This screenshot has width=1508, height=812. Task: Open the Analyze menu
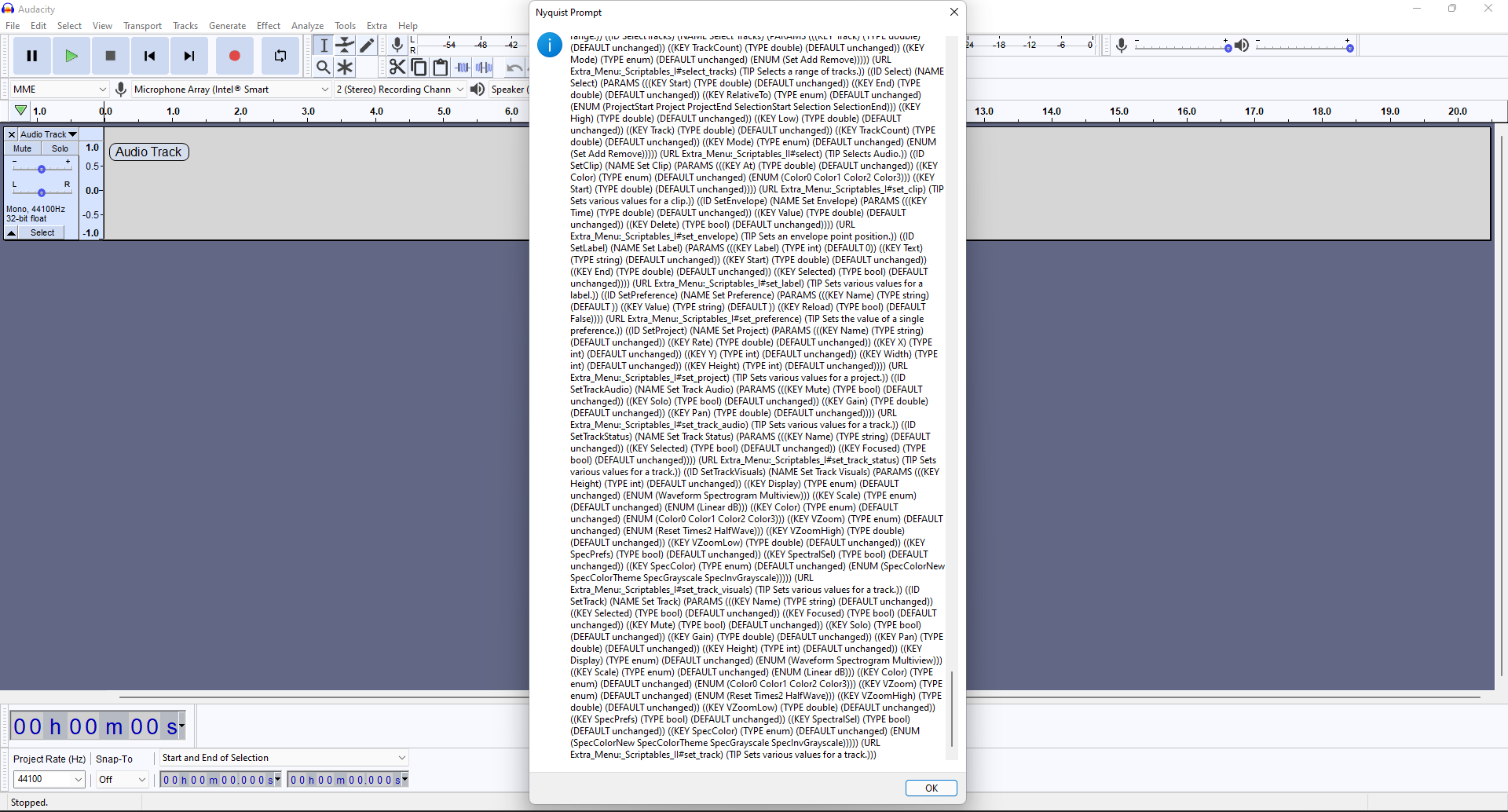click(x=307, y=26)
